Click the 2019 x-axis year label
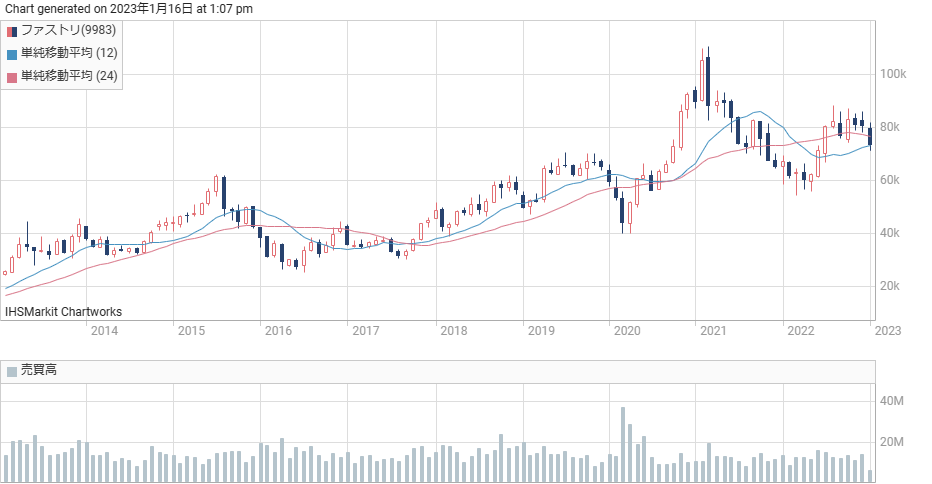 541,331
